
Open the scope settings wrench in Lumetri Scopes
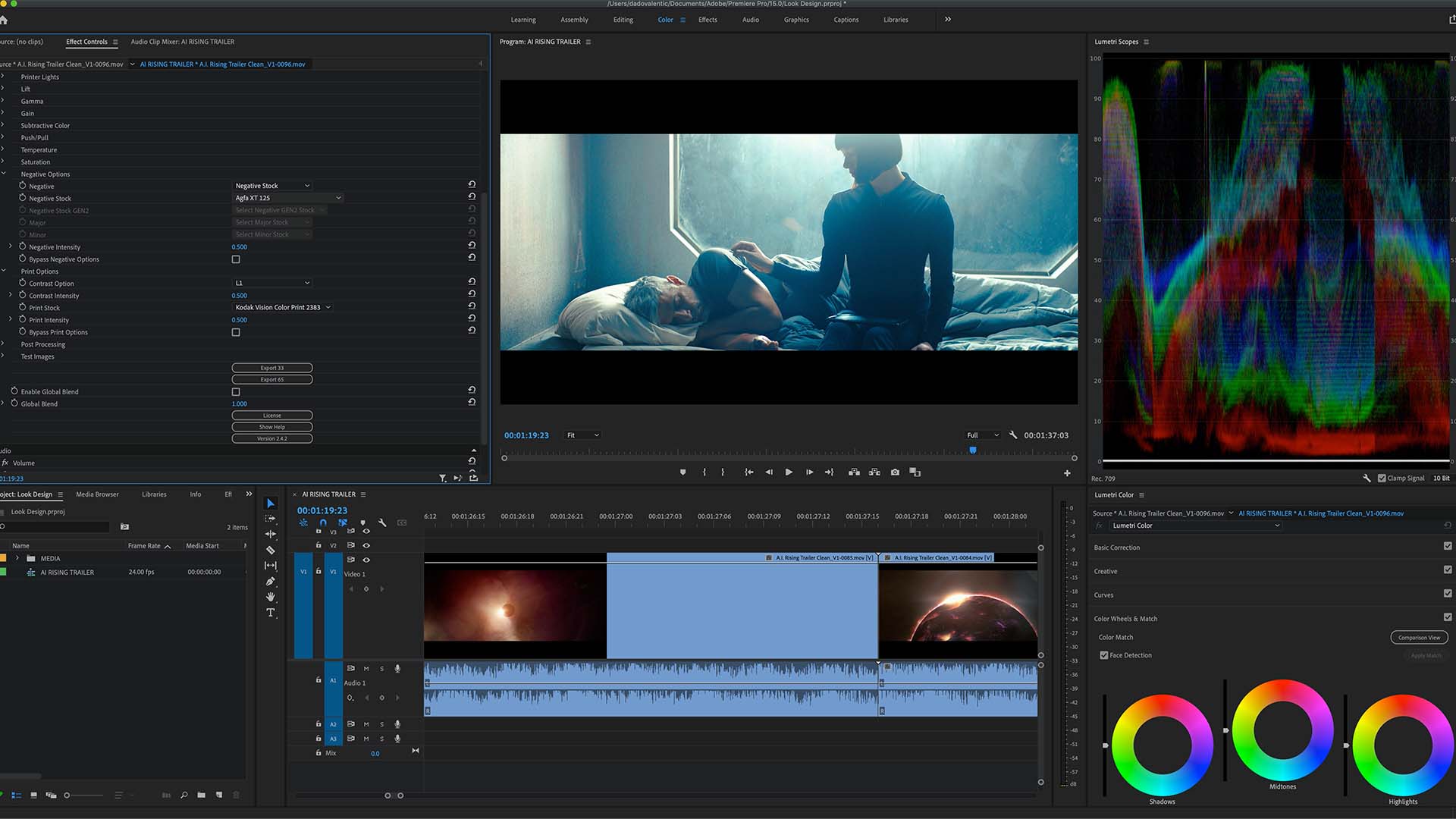point(1366,479)
